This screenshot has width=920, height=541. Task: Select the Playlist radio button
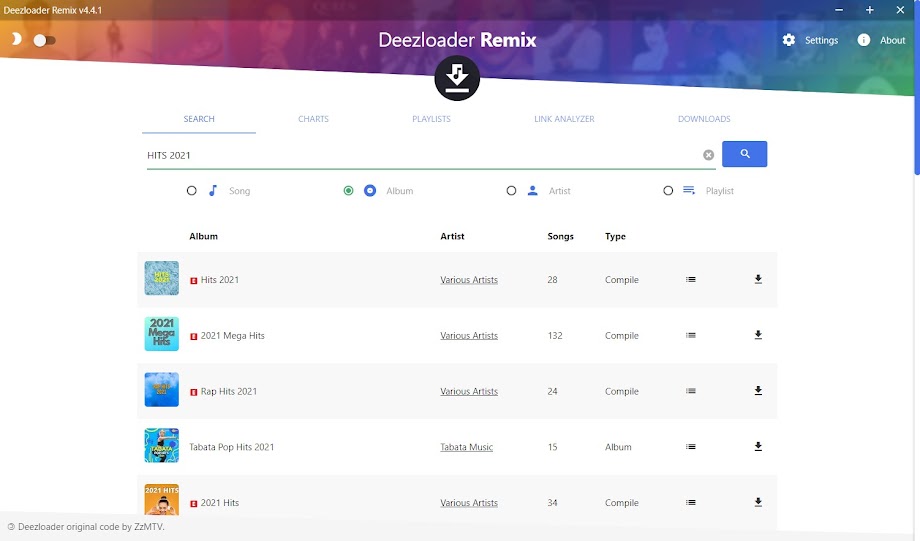tap(668, 191)
